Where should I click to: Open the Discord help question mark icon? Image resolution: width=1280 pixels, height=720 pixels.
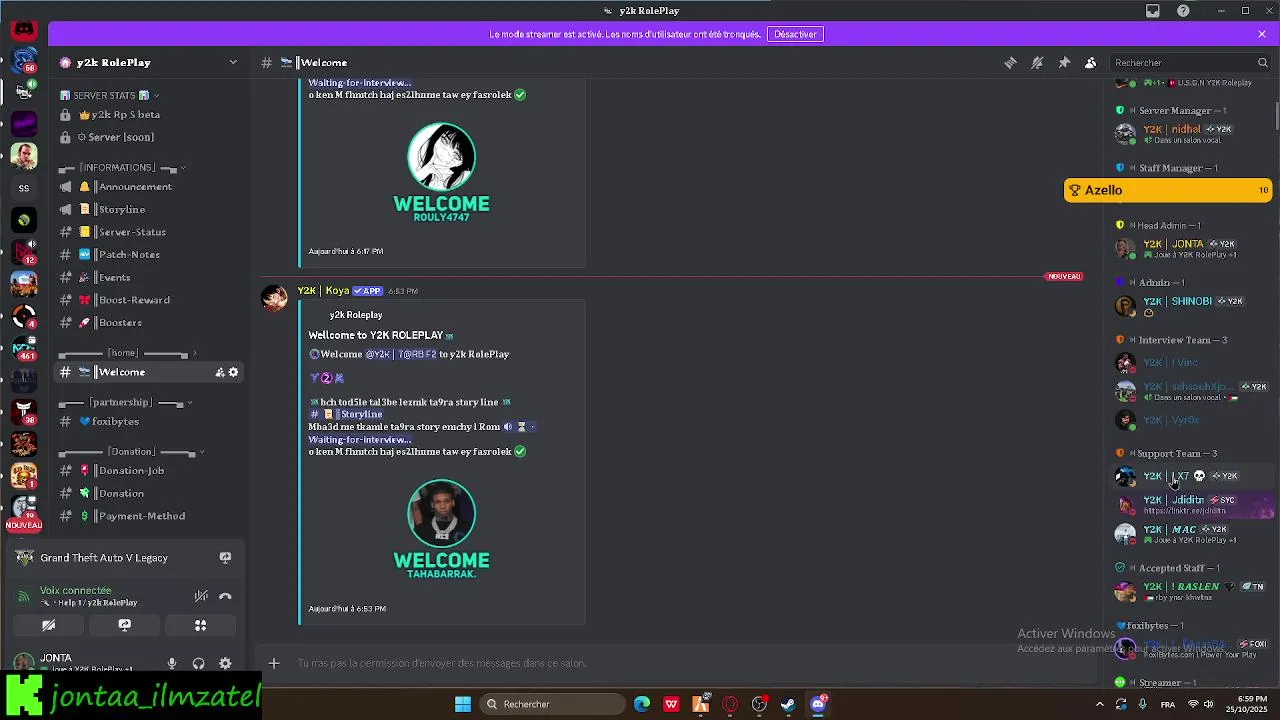pos(1183,11)
